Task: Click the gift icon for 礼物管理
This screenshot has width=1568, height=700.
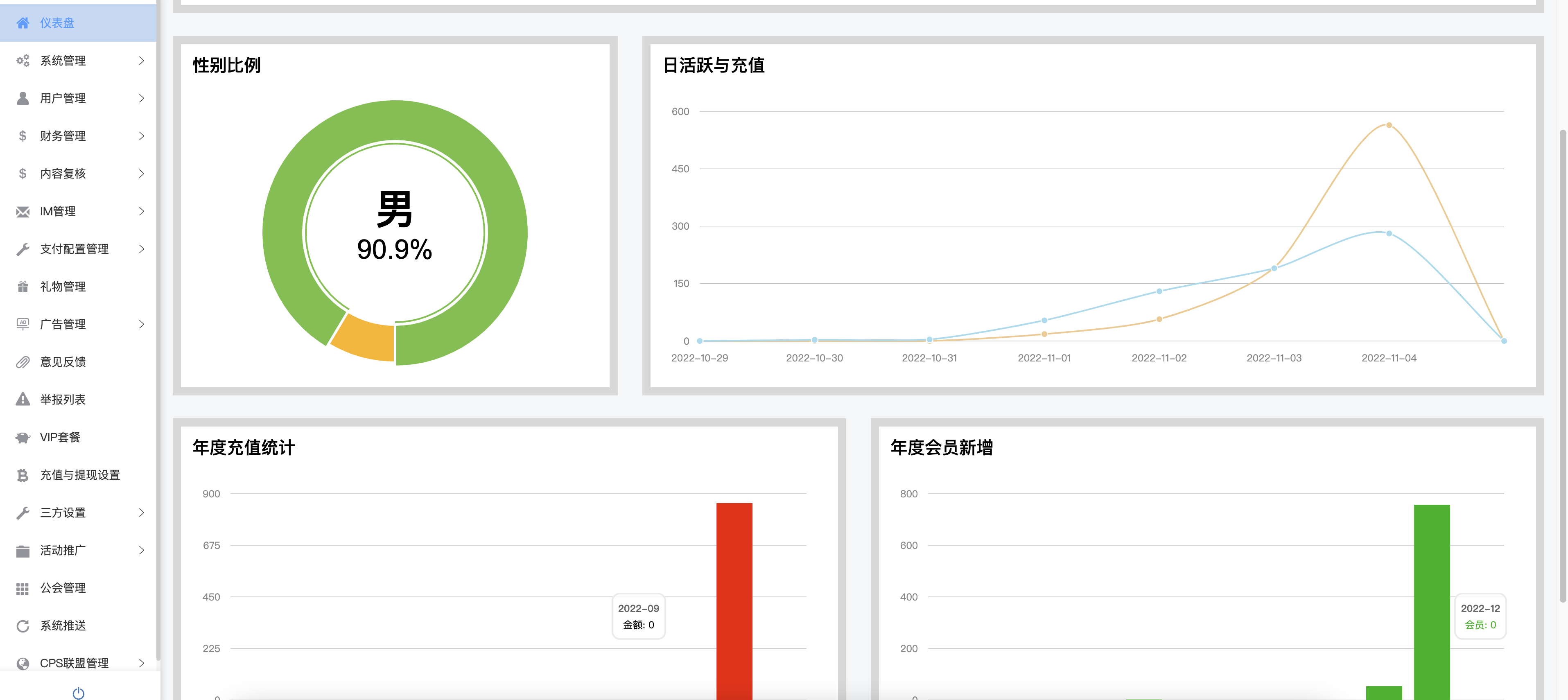Action: coord(23,287)
